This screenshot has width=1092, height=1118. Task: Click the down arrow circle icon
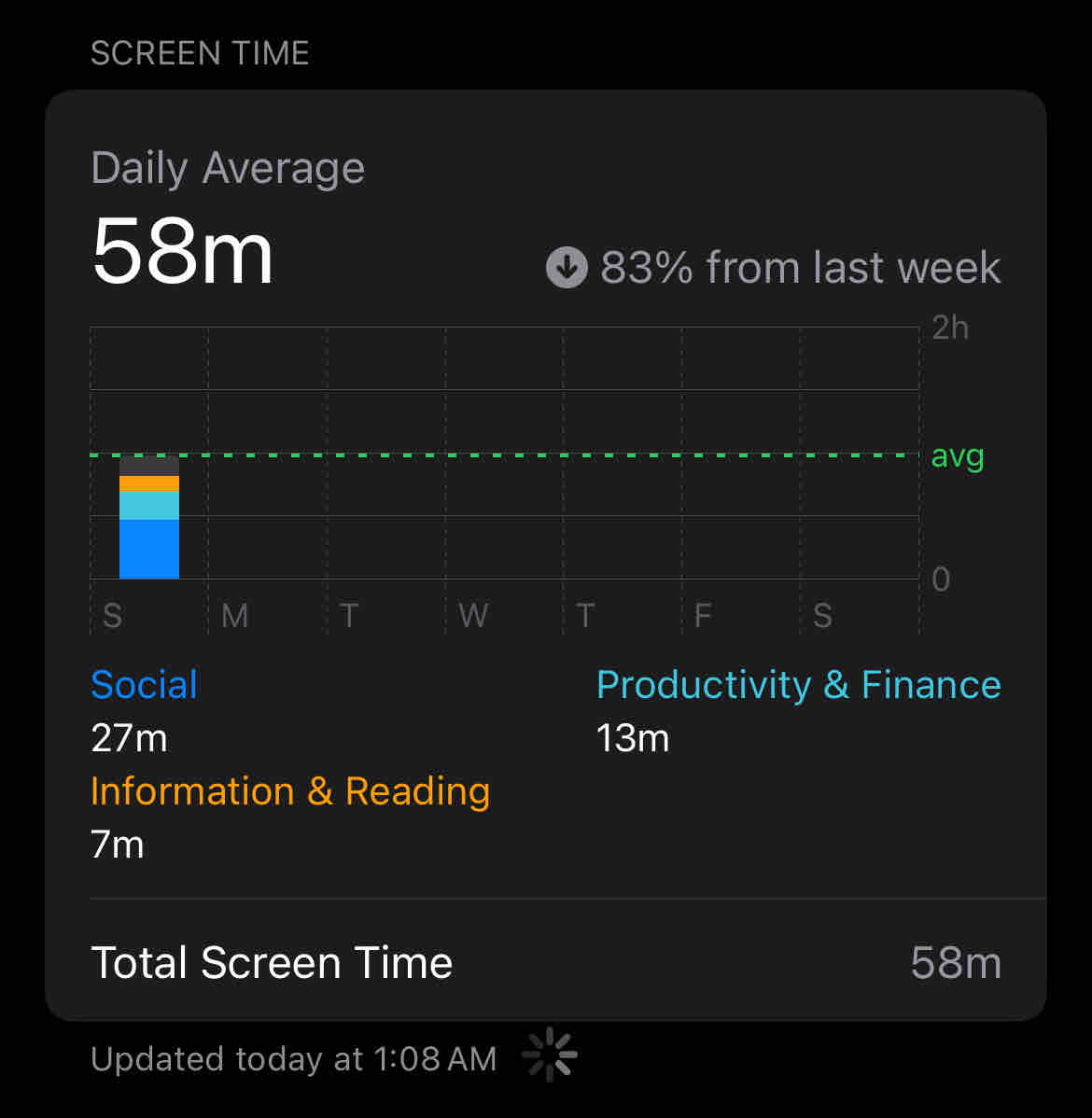[x=567, y=268]
